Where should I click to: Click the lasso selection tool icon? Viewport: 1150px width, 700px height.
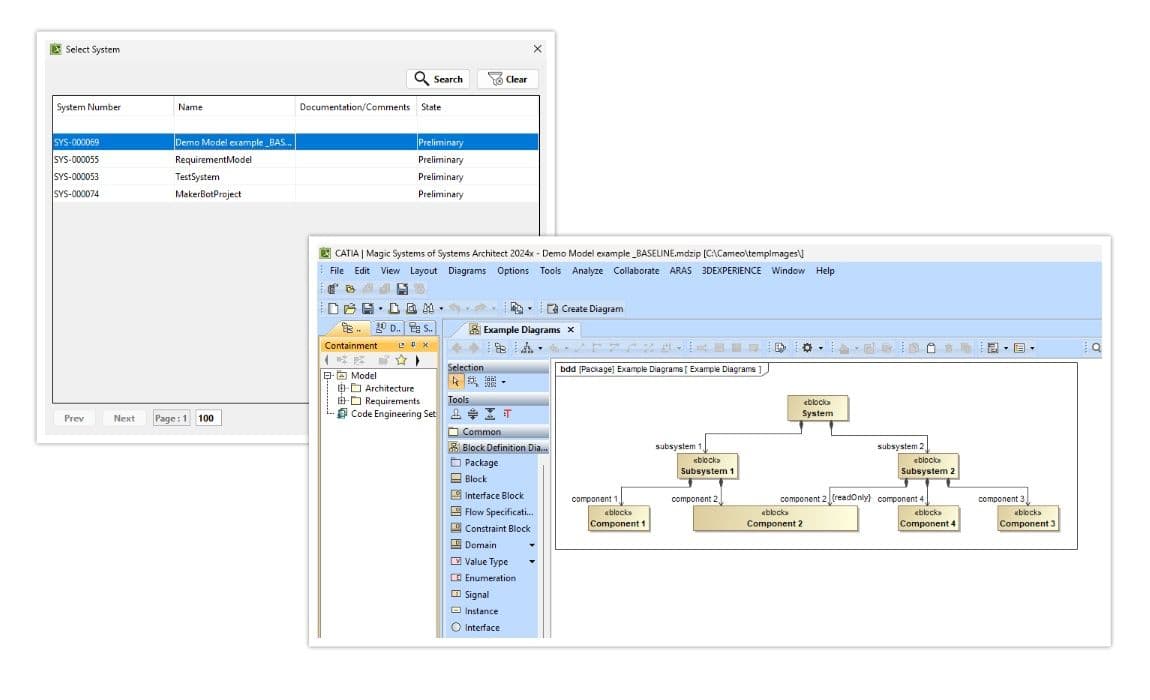click(x=472, y=382)
